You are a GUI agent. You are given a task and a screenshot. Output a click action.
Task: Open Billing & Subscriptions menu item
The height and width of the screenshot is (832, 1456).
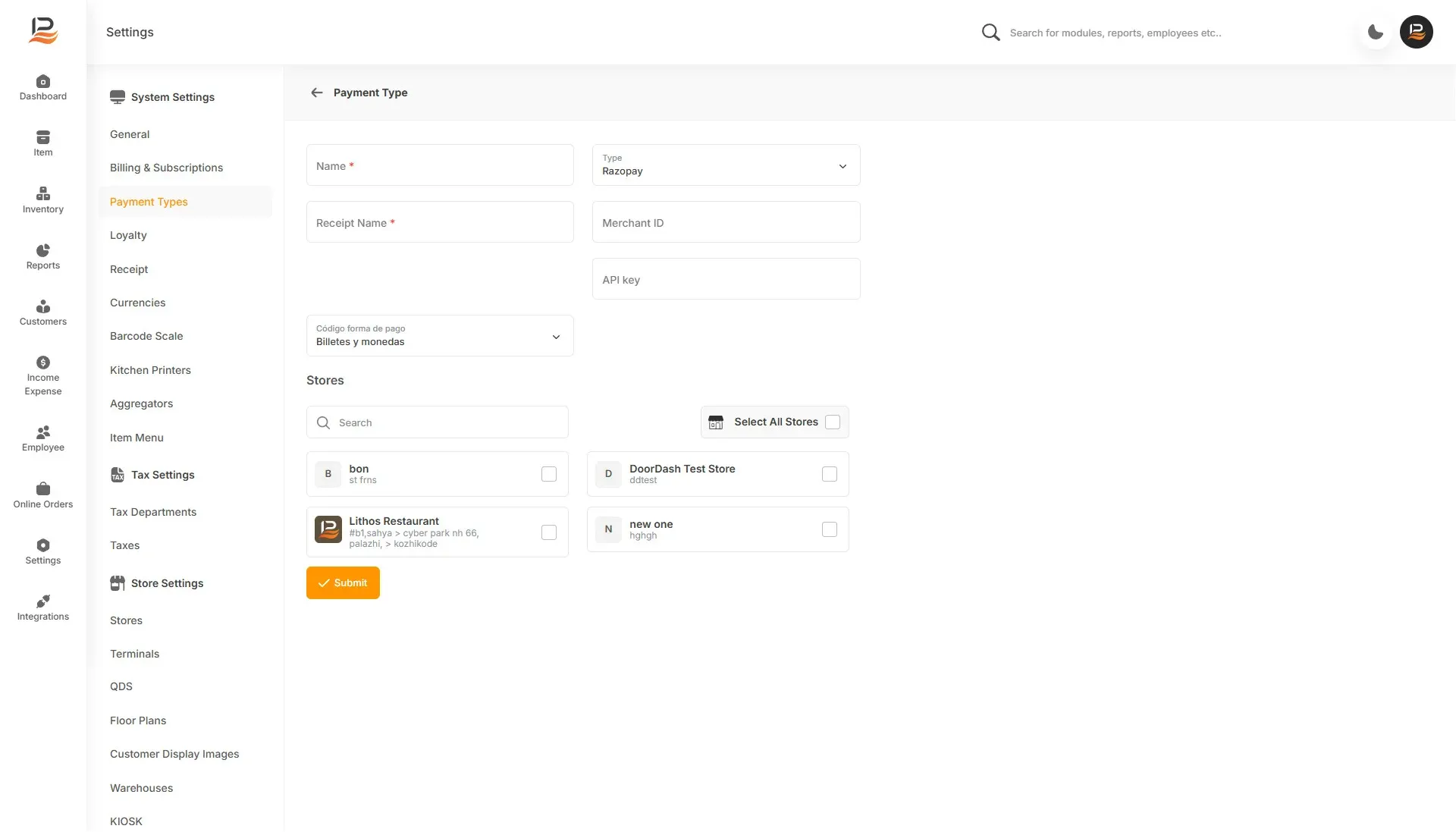pyautogui.click(x=166, y=168)
